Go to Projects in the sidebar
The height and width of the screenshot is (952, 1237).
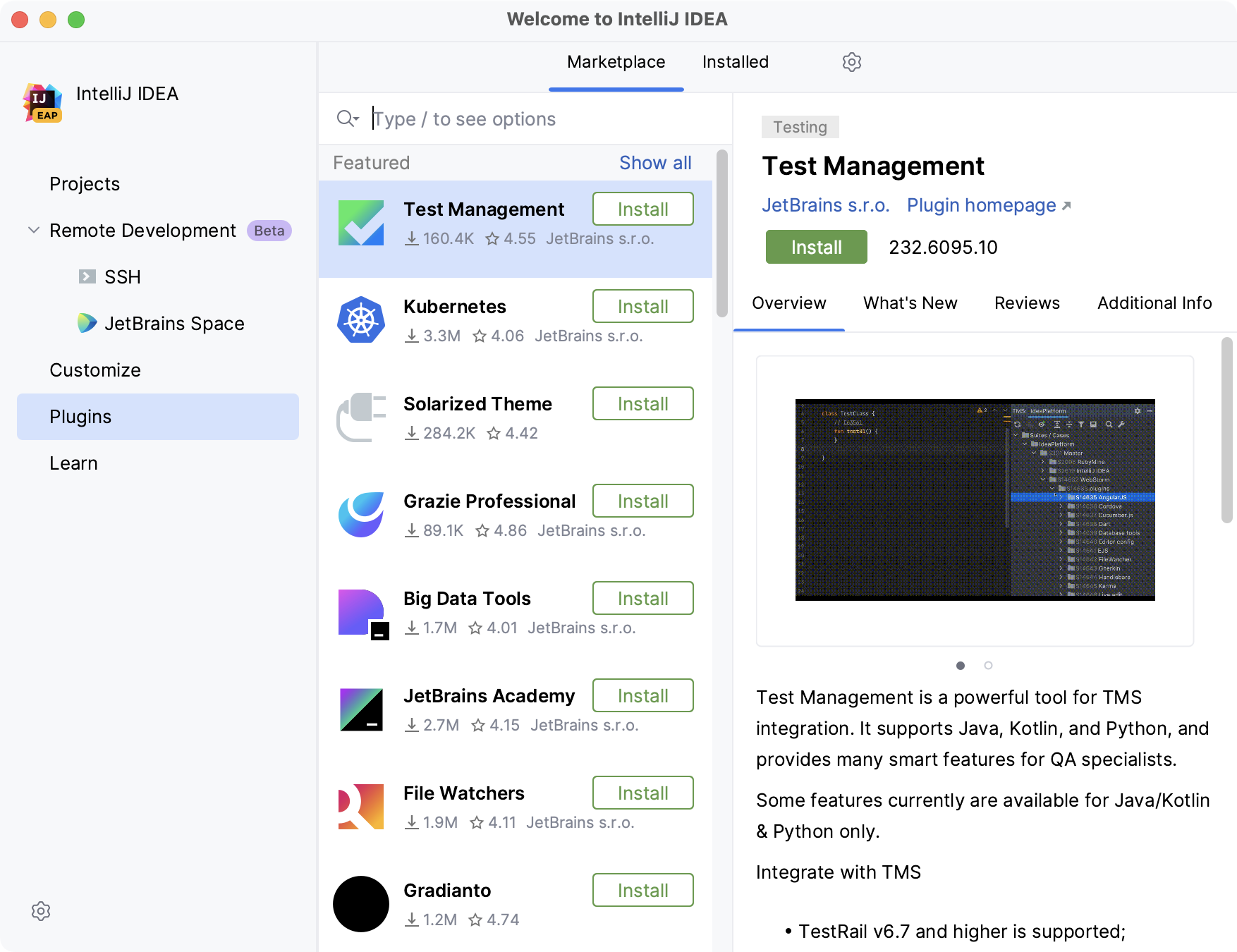pyautogui.click(x=85, y=184)
